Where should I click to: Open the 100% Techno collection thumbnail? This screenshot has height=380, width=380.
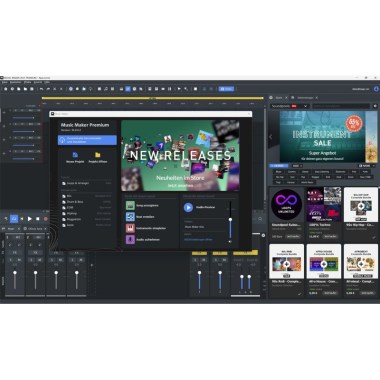[324, 205]
